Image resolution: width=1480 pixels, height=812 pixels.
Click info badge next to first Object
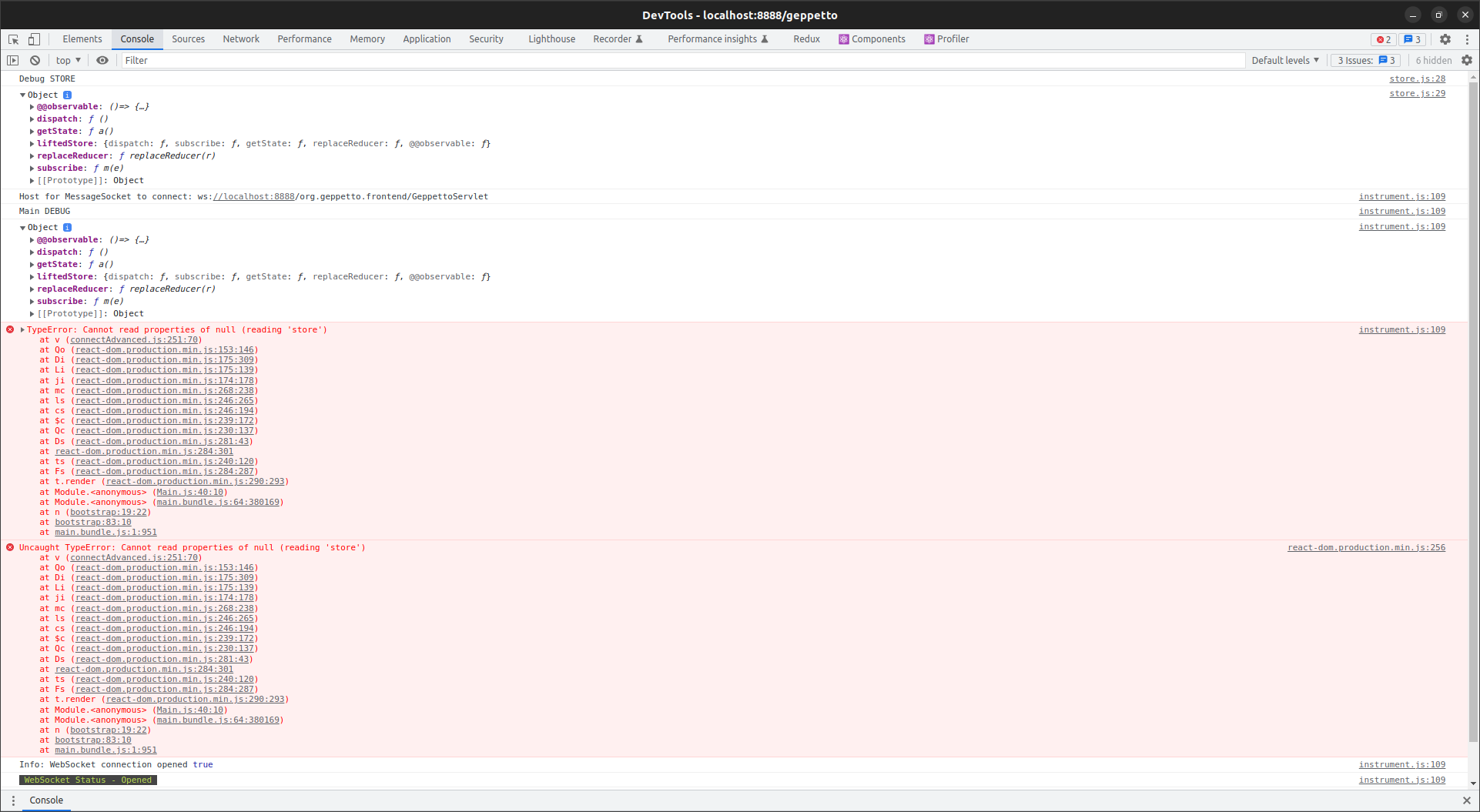click(67, 95)
